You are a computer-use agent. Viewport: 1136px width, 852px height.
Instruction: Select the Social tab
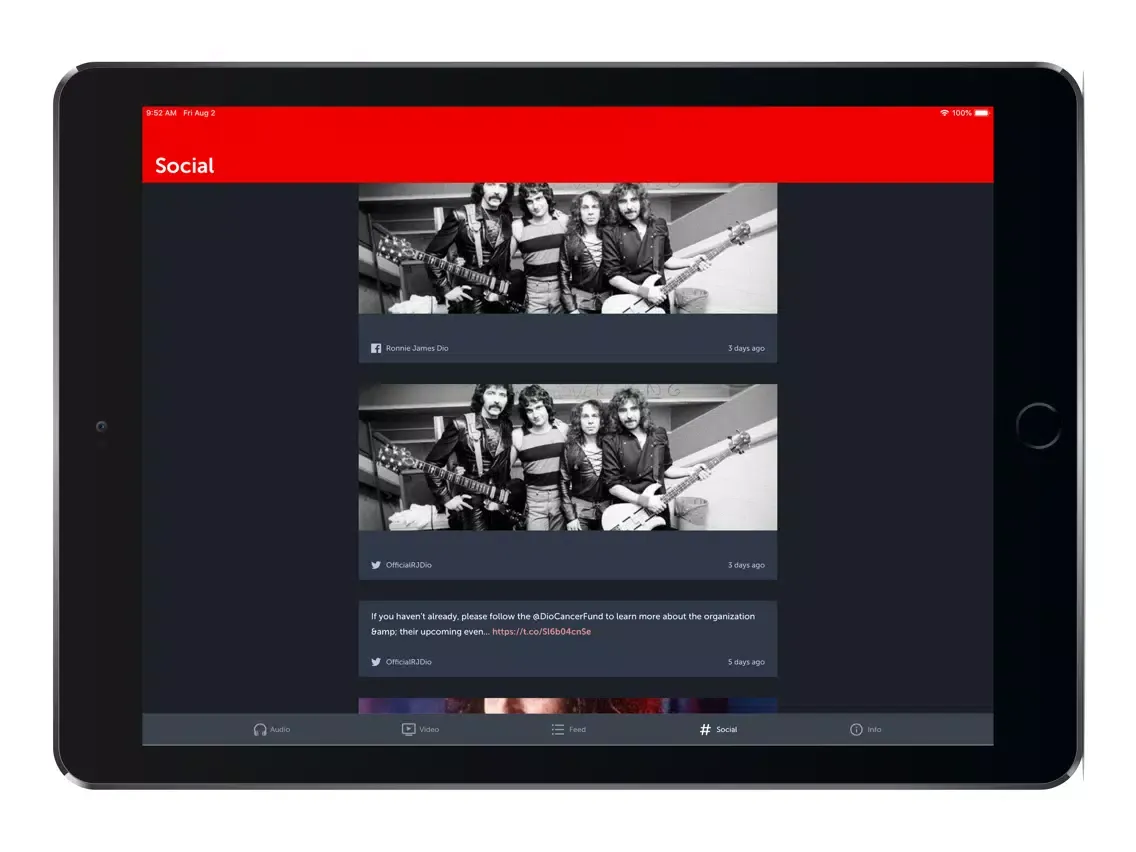tap(718, 730)
